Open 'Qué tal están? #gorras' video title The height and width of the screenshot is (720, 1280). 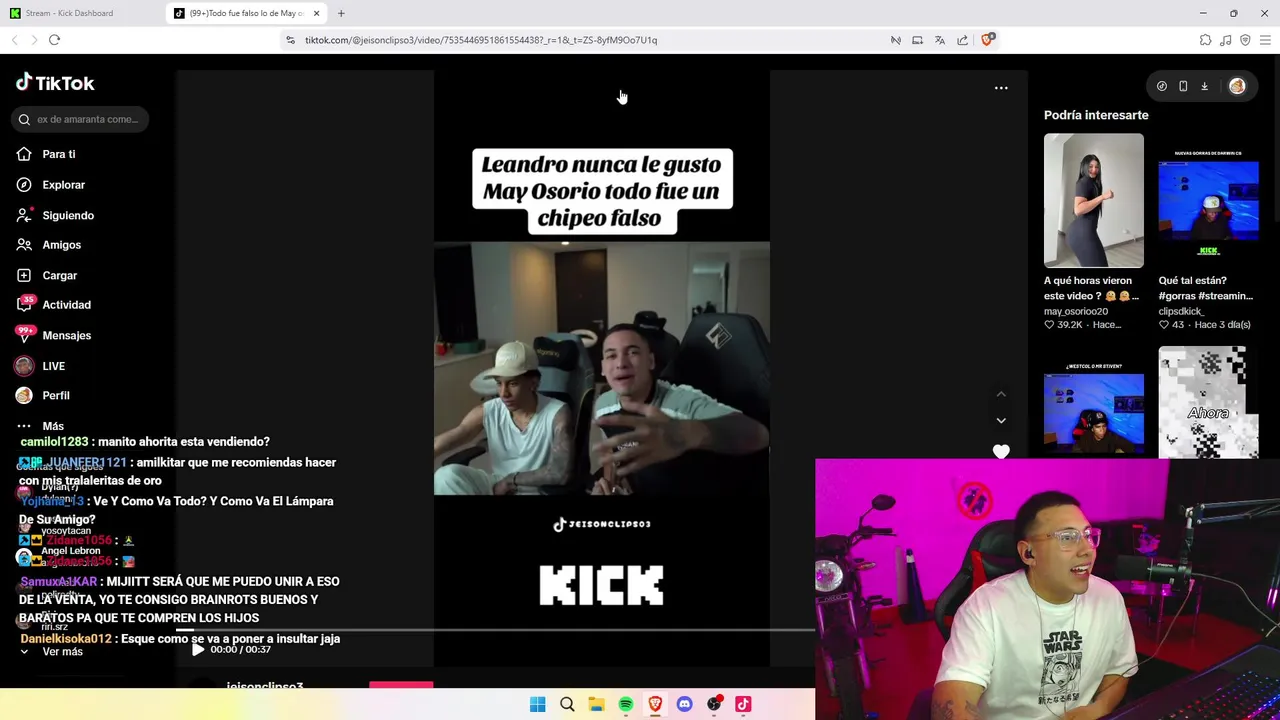(1206, 288)
